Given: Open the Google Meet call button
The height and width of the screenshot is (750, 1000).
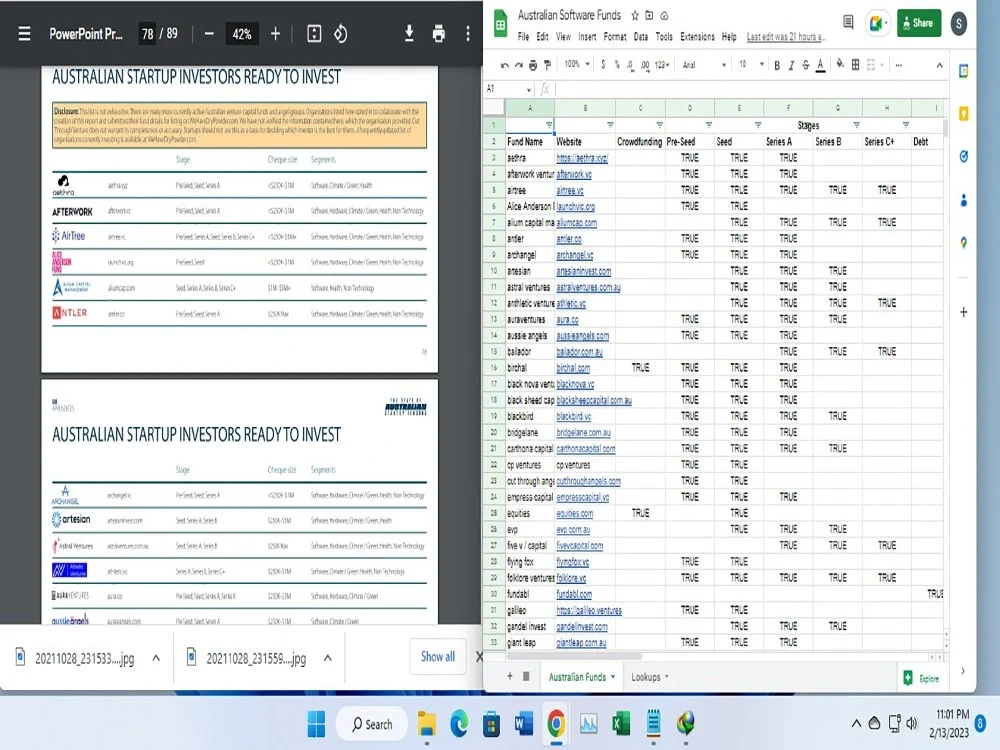Looking at the screenshot, I should tap(878, 23).
